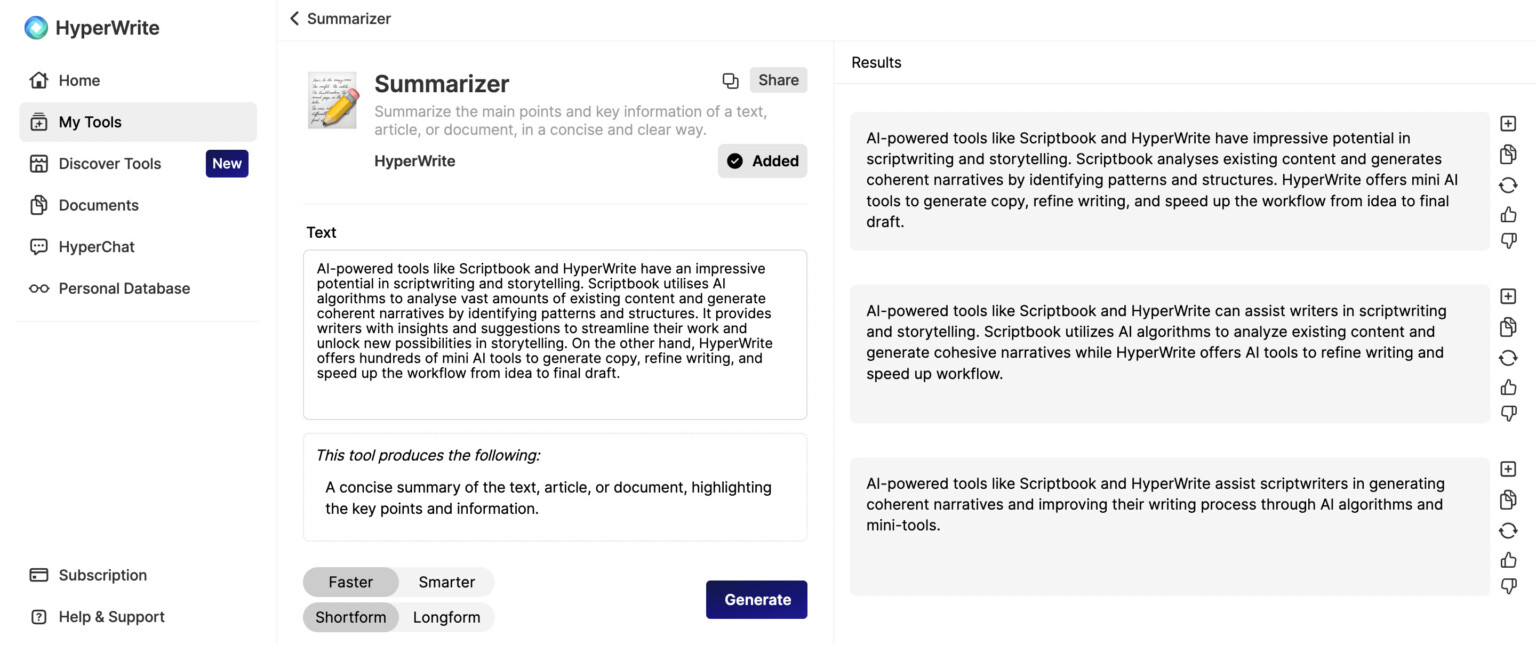Click inside the Text input area
1536x645 pixels.
(x=555, y=334)
